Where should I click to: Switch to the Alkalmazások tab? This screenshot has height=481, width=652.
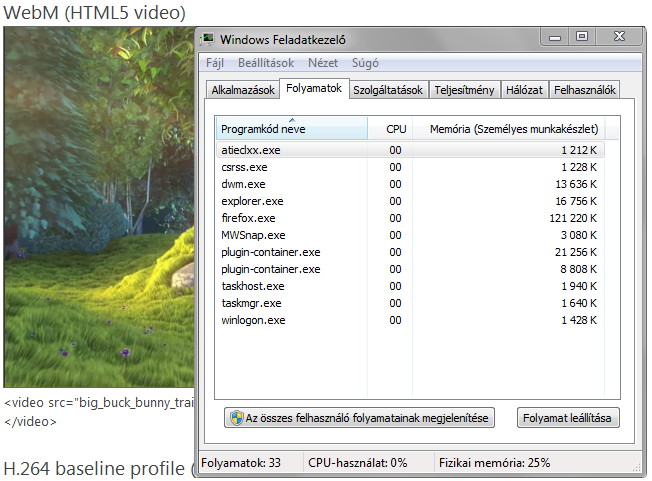[243, 90]
